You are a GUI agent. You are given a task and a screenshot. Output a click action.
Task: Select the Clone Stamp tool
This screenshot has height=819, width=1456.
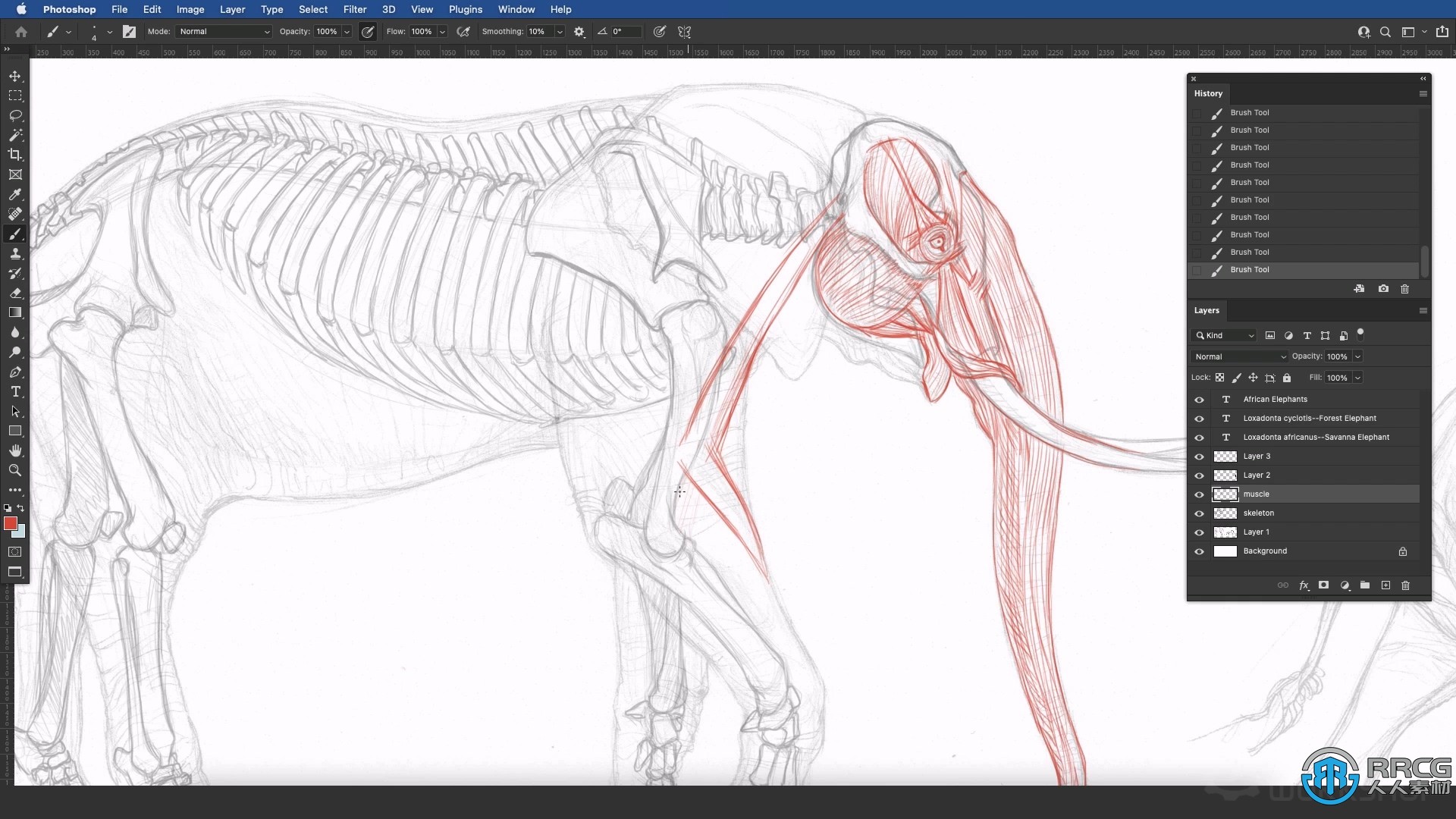[15, 253]
